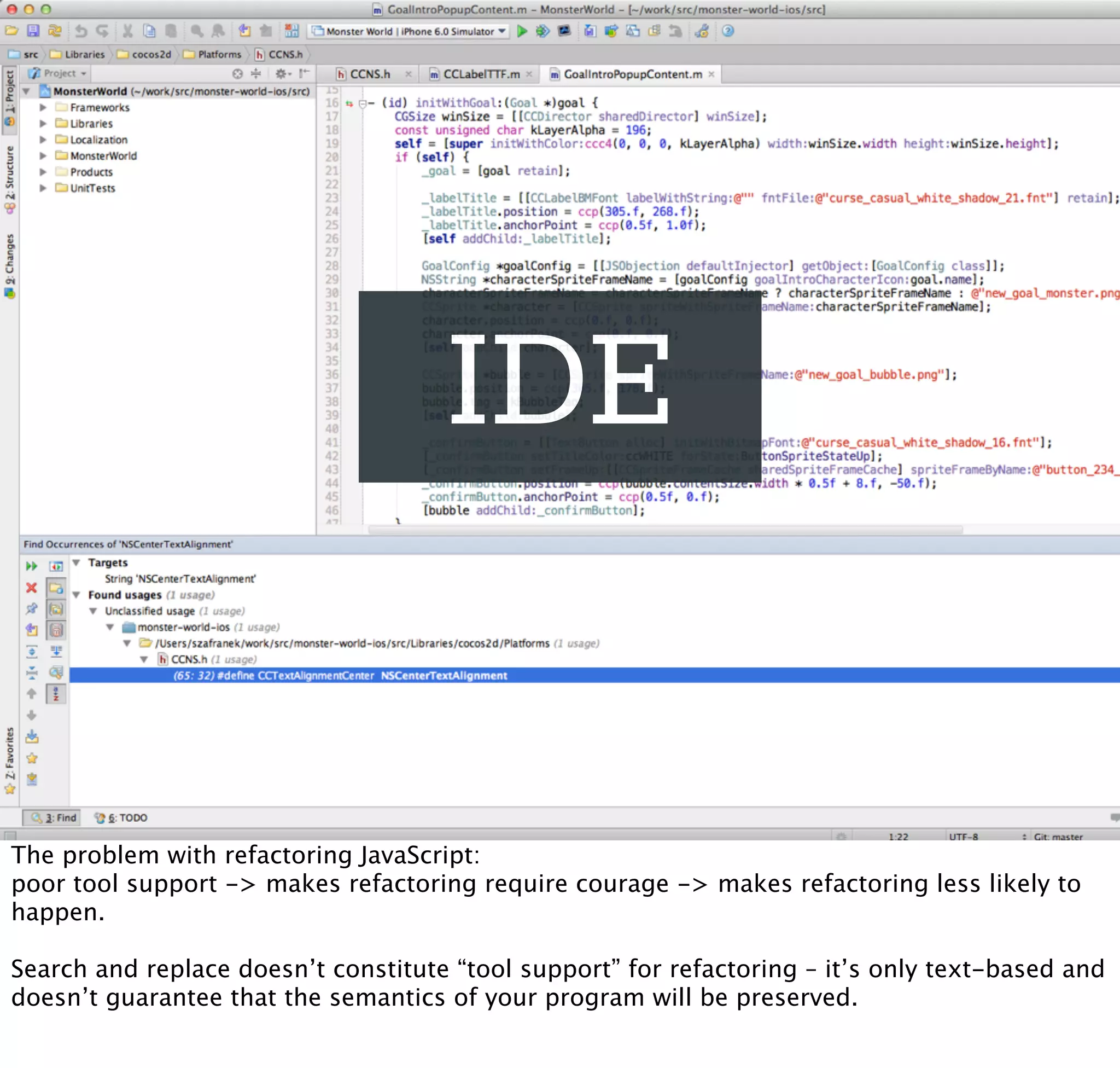Click Platforms in the breadcrumb bar

point(219,55)
